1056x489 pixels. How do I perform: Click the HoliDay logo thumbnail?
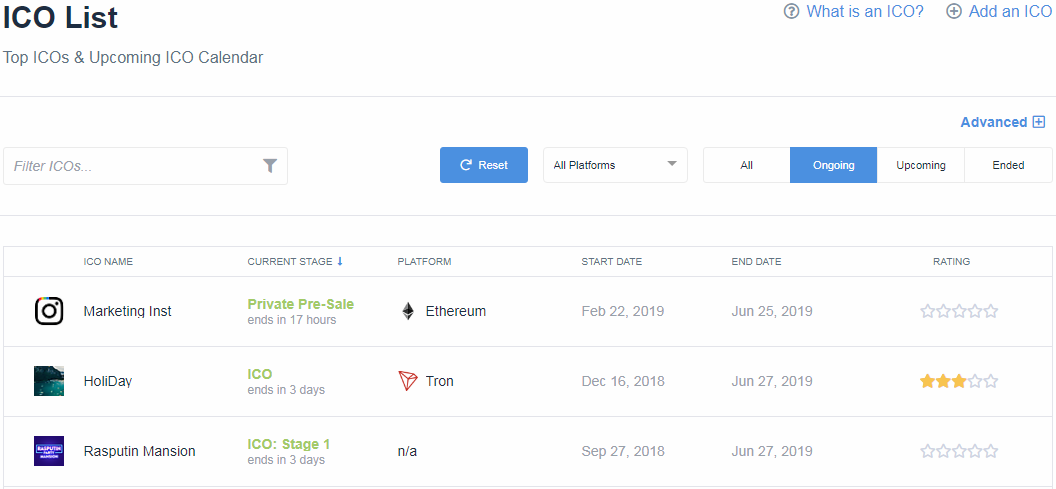pyautogui.click(x=49, y=381)
